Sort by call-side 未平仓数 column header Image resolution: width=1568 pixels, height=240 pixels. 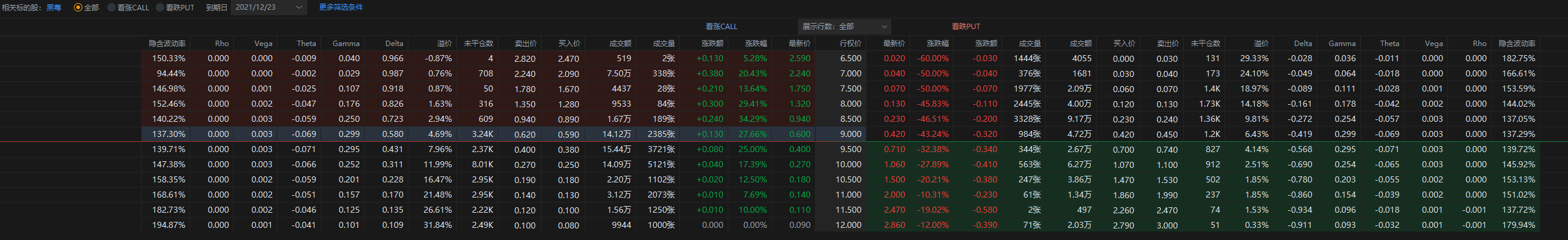point(479,43)
